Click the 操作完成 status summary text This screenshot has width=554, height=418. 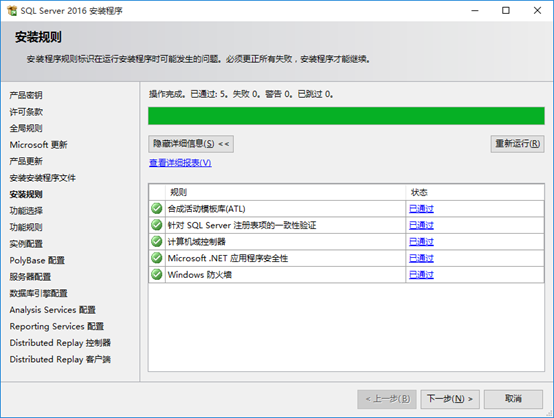241,94
